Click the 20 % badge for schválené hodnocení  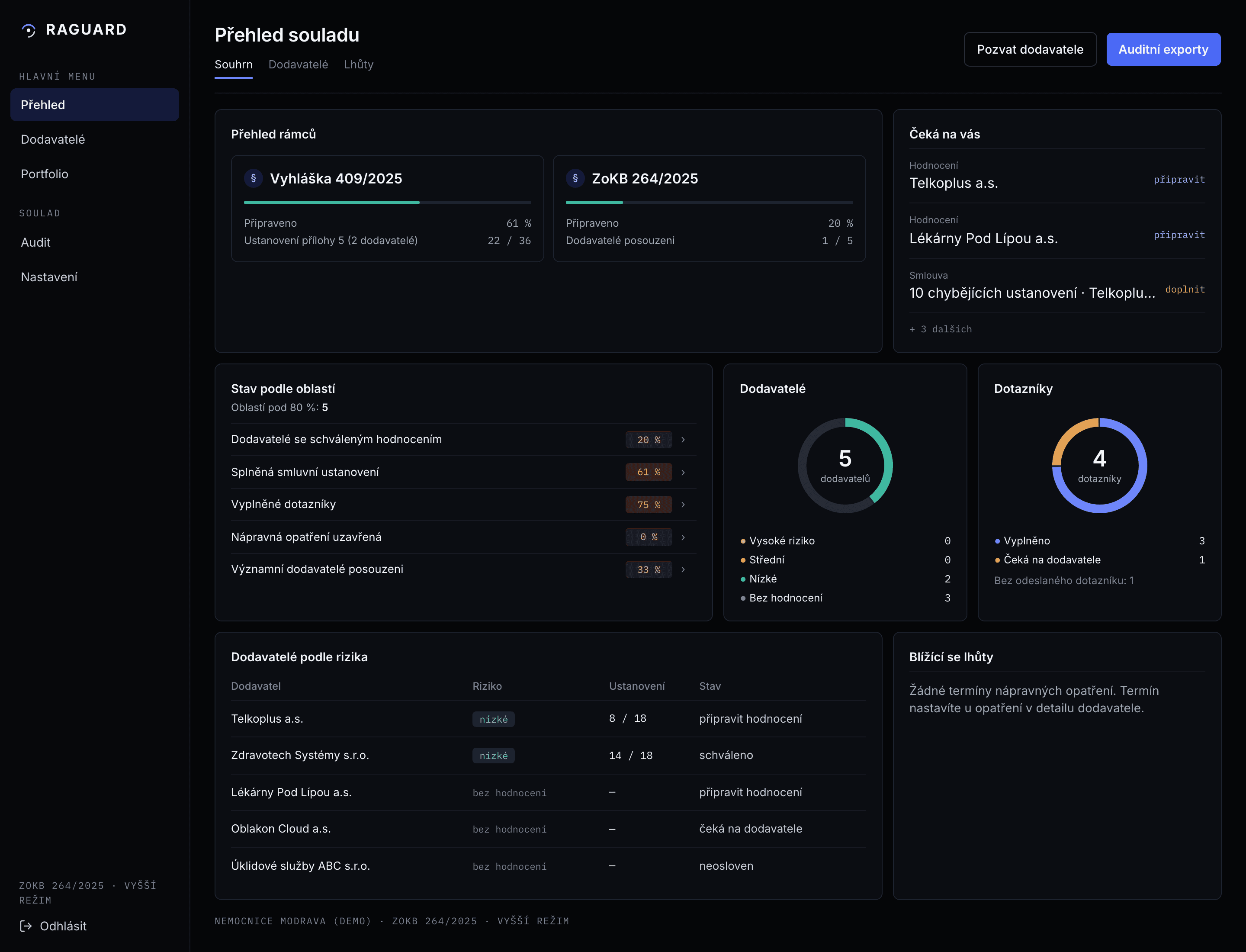tap(649, 440)
